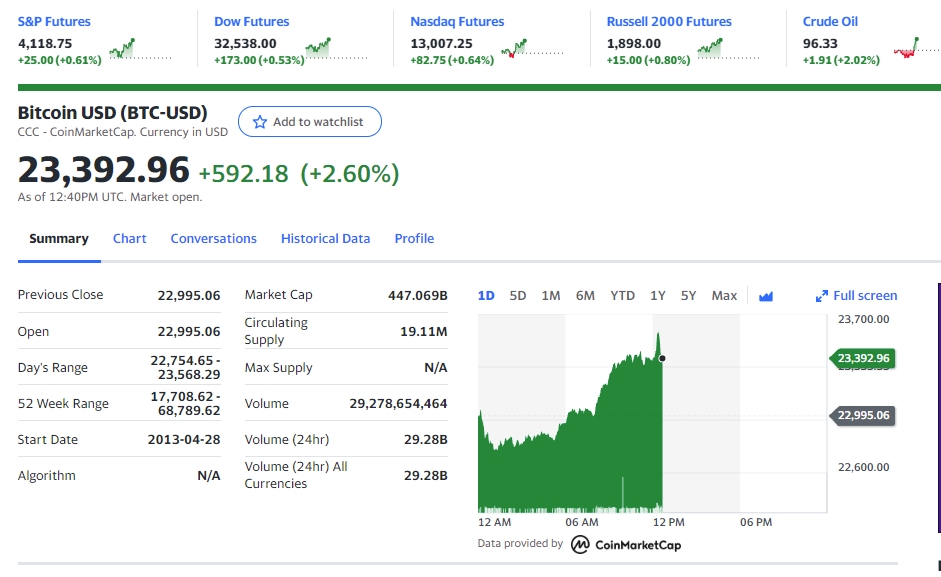Click the Volume value 29,278,654,464
Image resolution: width=941 pixels, height=577 pixels.
398,403
